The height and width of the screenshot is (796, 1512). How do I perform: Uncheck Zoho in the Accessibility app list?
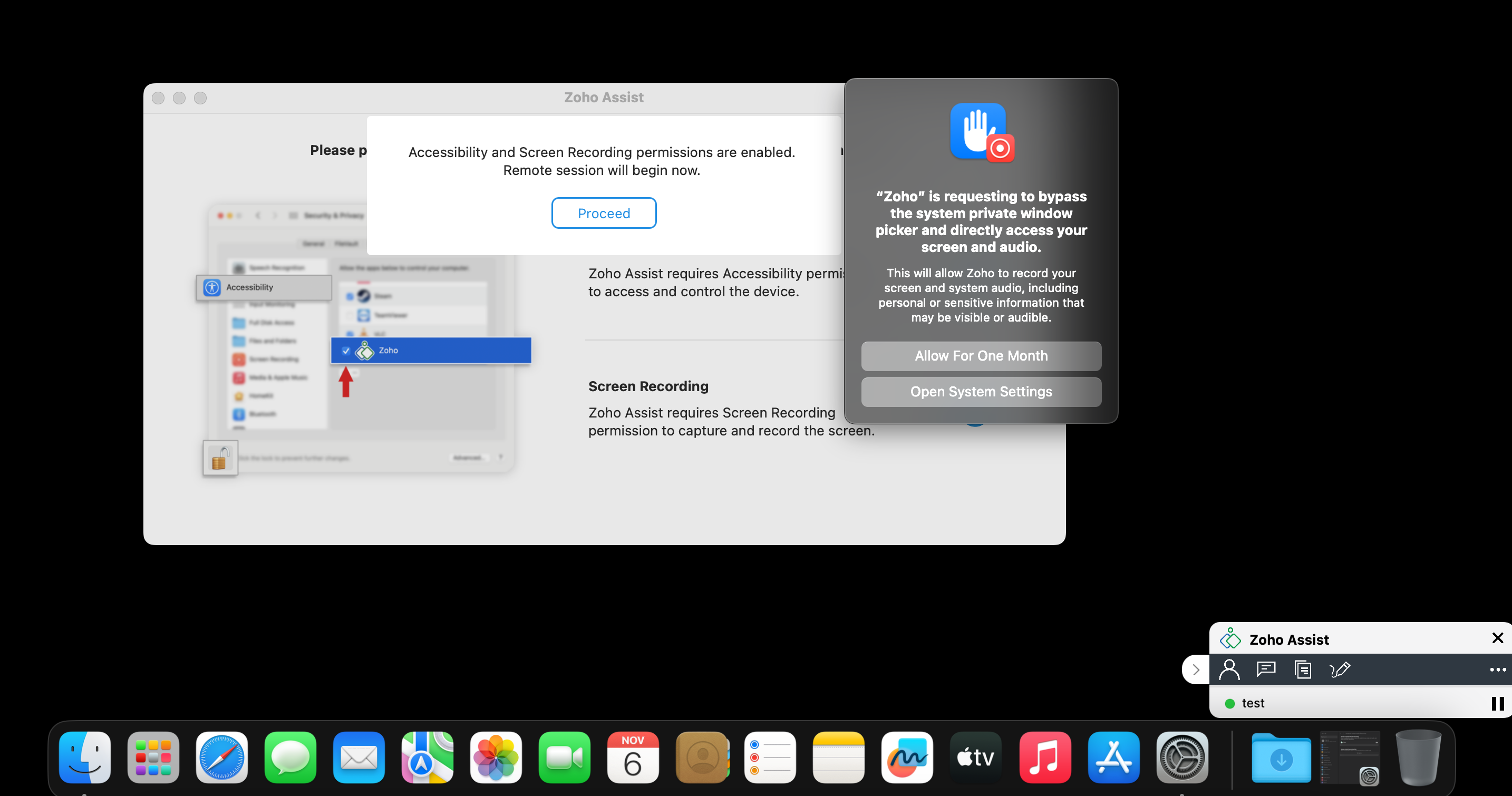345,351
